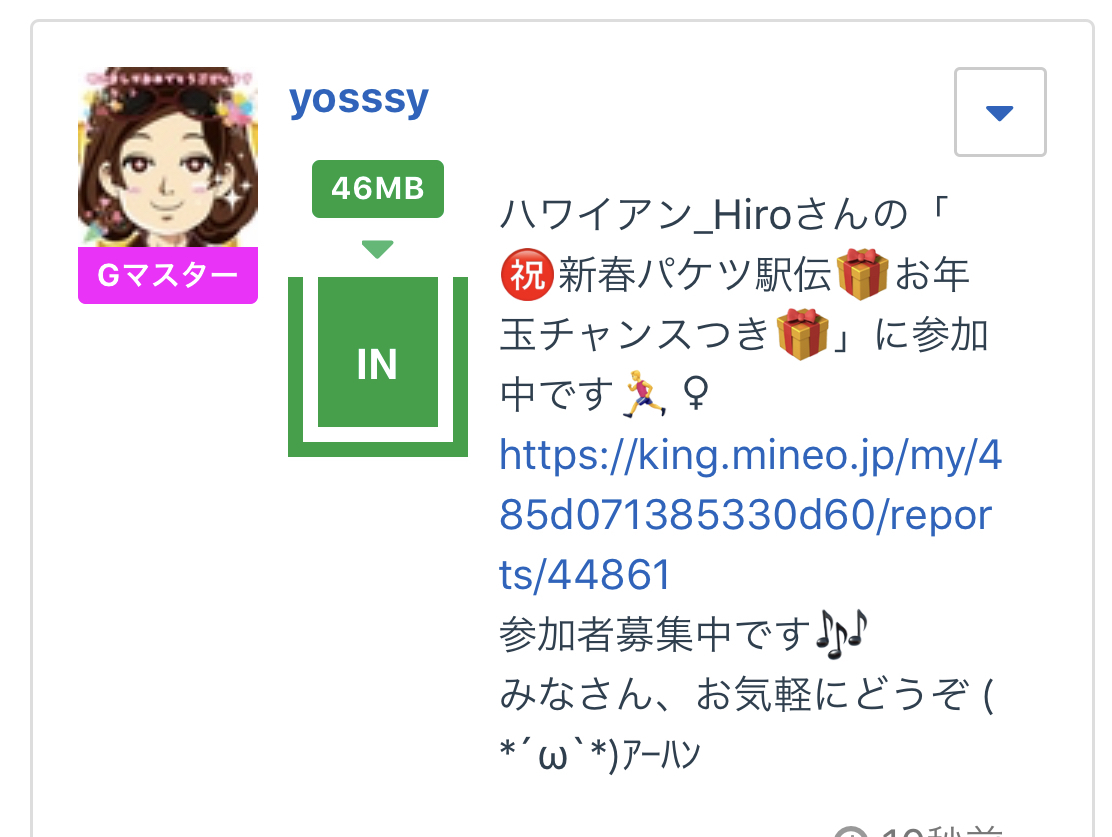This screenshot has height=837, width=1112.
Task: Click the gift emoji after チャンスつき
Action: 802,334
